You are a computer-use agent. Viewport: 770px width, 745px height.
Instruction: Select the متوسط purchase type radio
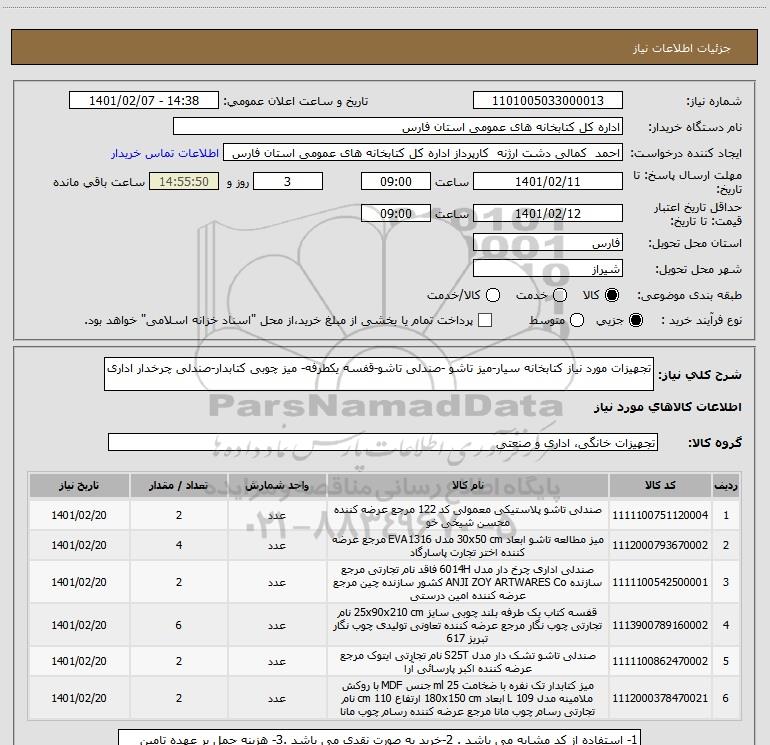point(577,320)
